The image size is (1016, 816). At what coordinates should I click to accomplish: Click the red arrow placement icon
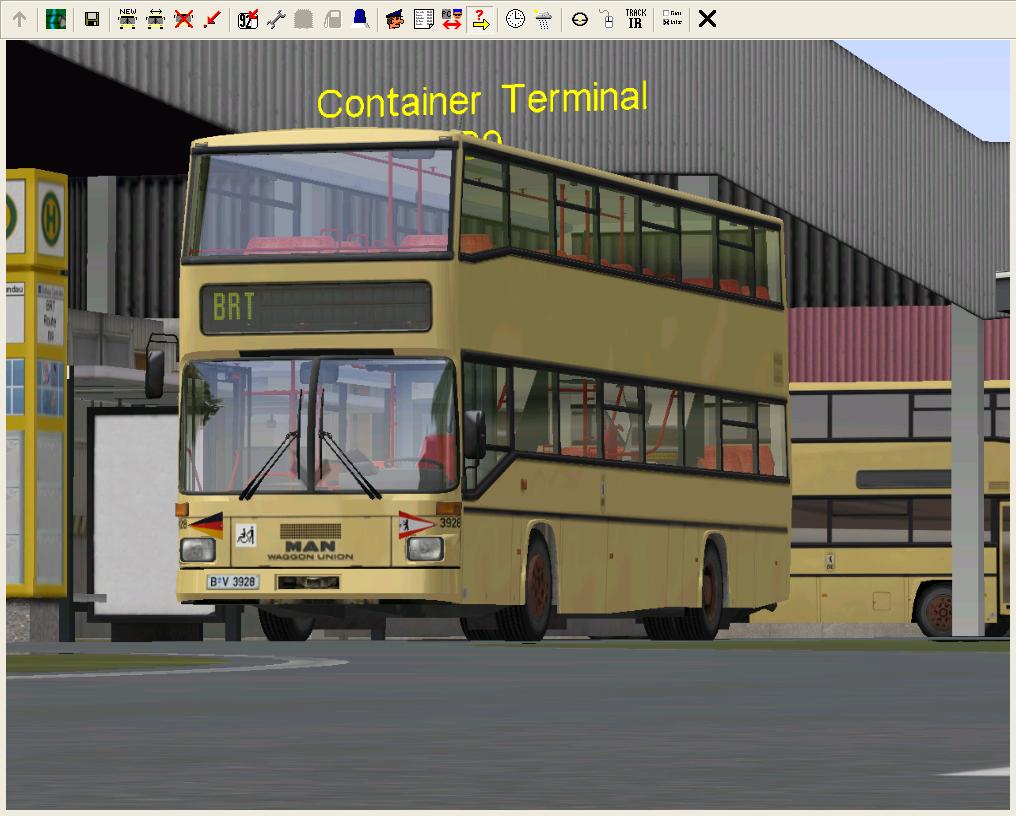click(211, 19)
